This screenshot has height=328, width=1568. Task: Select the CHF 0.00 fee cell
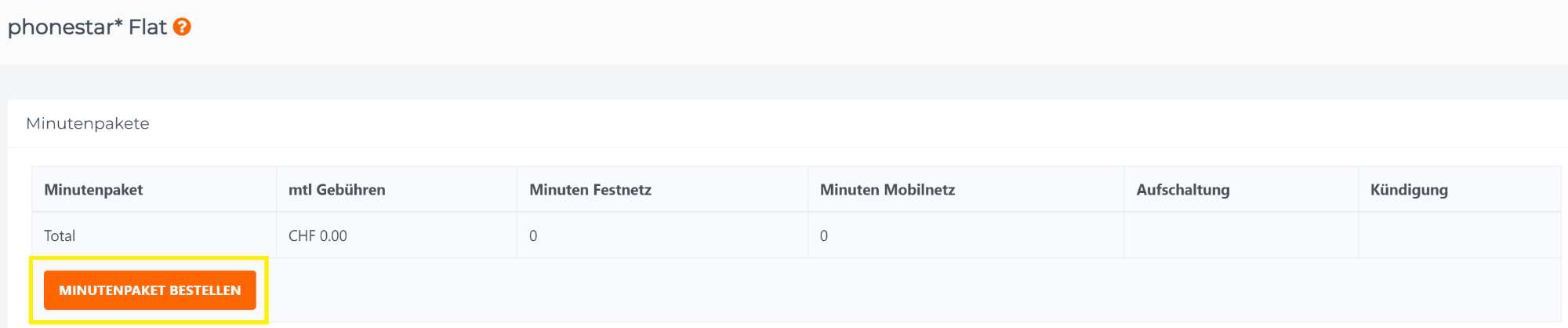[x=396, y=235]
